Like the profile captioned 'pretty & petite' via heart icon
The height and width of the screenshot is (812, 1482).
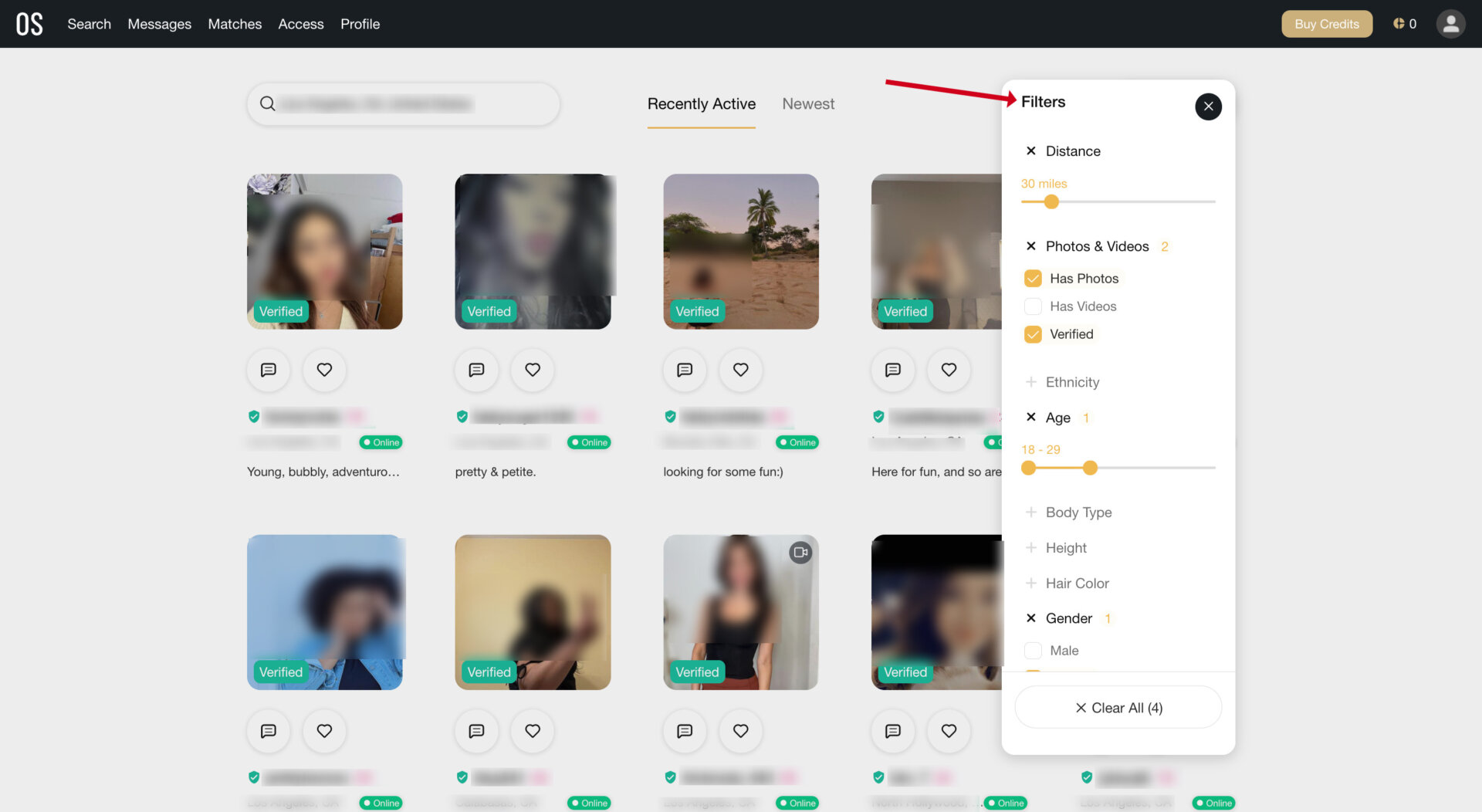click(x=532, y=370)
